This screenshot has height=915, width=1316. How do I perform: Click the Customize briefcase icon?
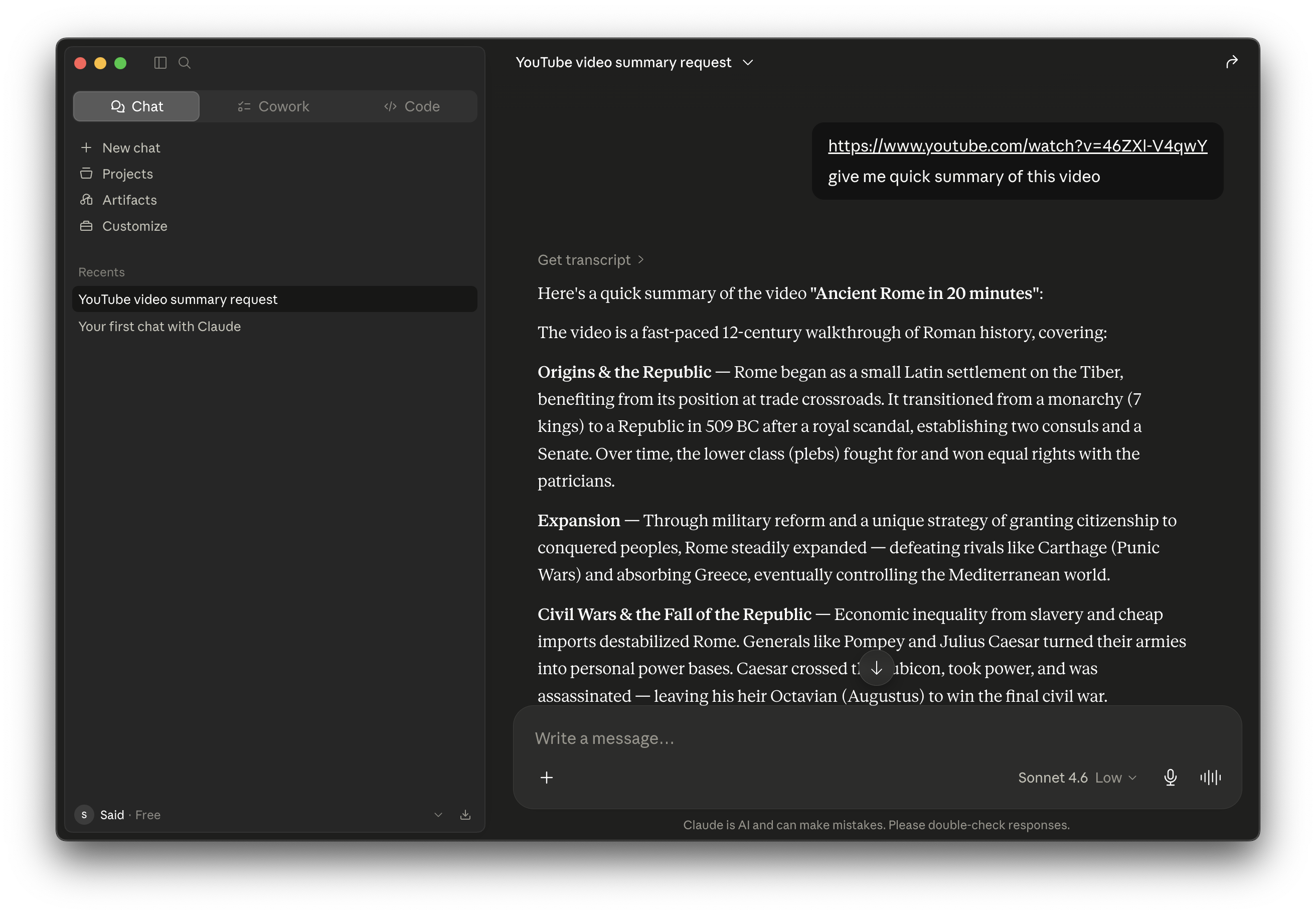tap(86, 226)
